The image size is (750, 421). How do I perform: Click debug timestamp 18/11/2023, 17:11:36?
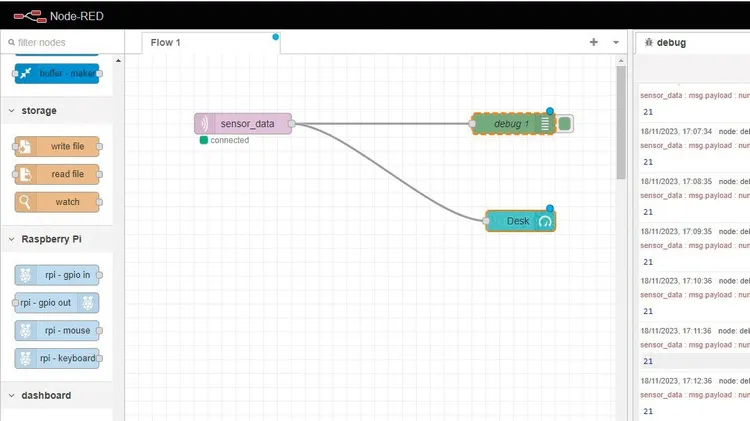pyautogui.click(x=676, y=331)
